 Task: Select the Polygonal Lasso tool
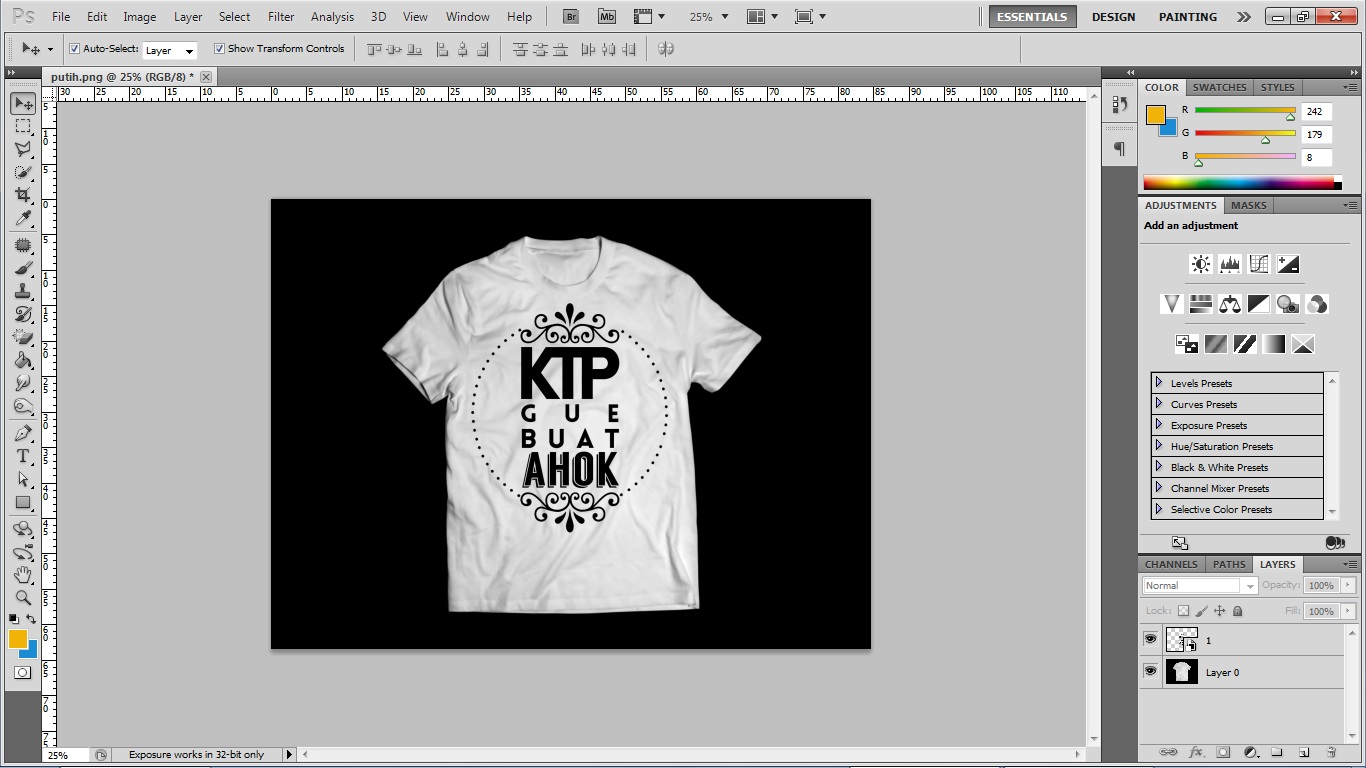point(23,149)
